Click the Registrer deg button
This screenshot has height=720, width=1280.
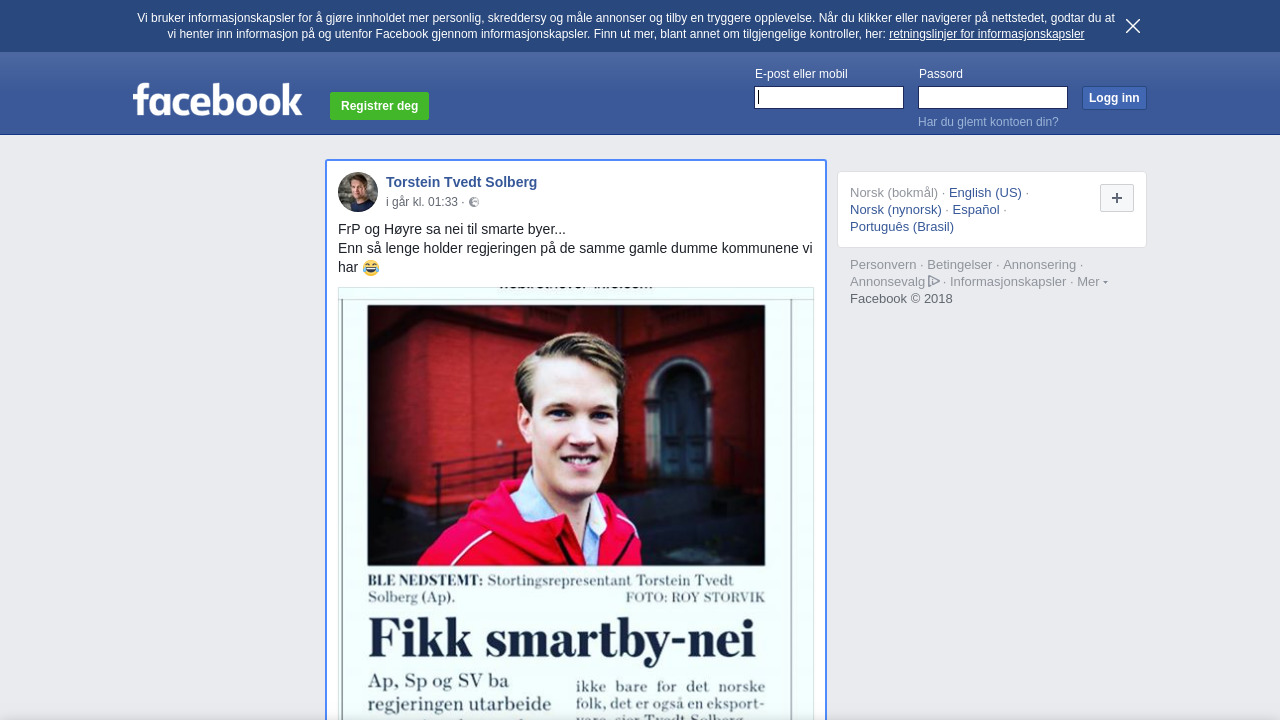379,106
